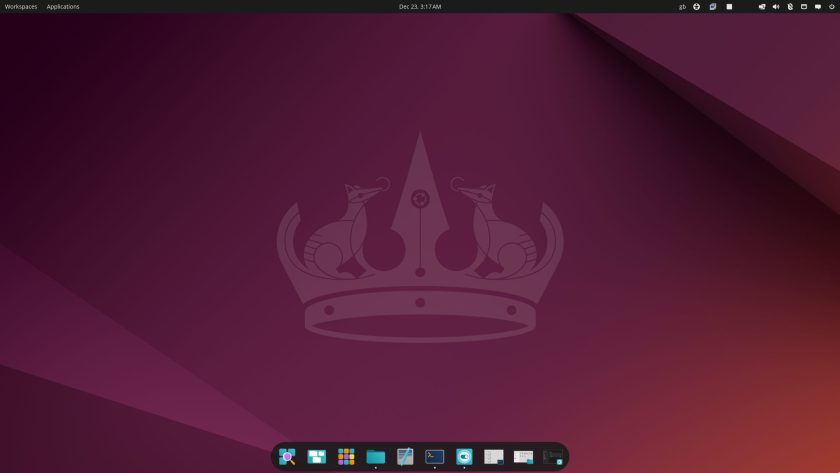The width and height of the screenshot is (840, 473).
Task: Open the Applications menu in top panel
Action: 63,6
